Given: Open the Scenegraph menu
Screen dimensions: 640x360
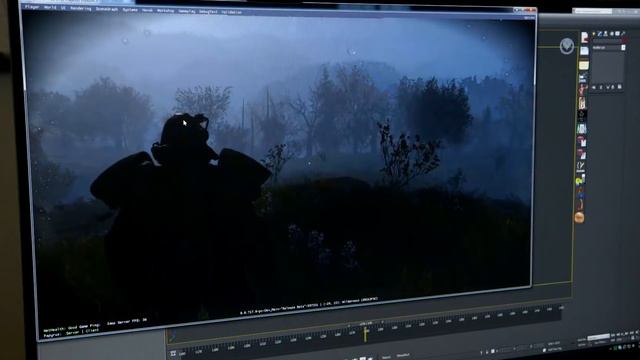Looking at the screenshot, I should 107,9.
